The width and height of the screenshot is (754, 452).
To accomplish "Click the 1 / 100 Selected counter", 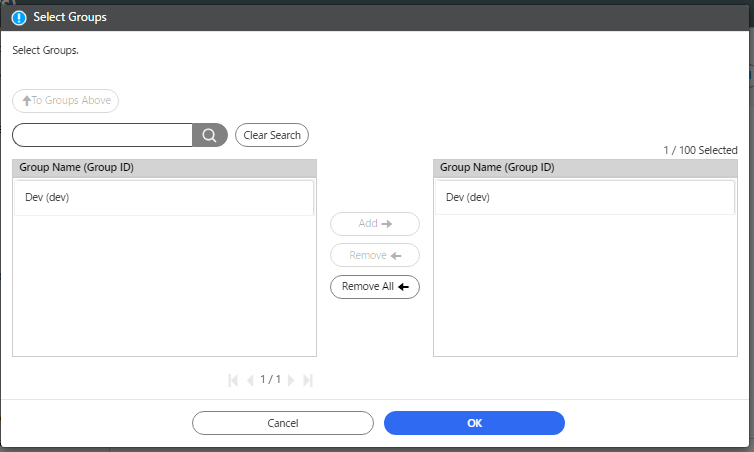I will 700,150.
